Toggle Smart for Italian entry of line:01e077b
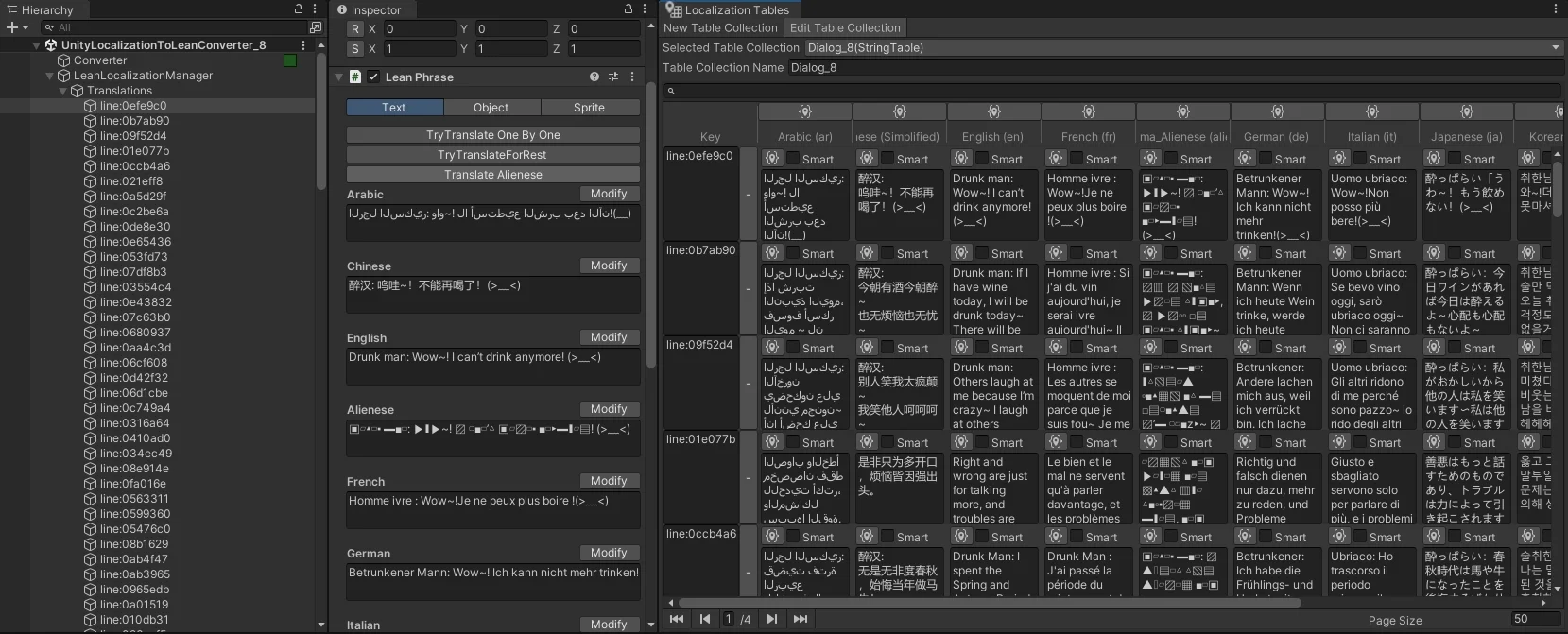The image size is (1568, 634). point(1360,442)
